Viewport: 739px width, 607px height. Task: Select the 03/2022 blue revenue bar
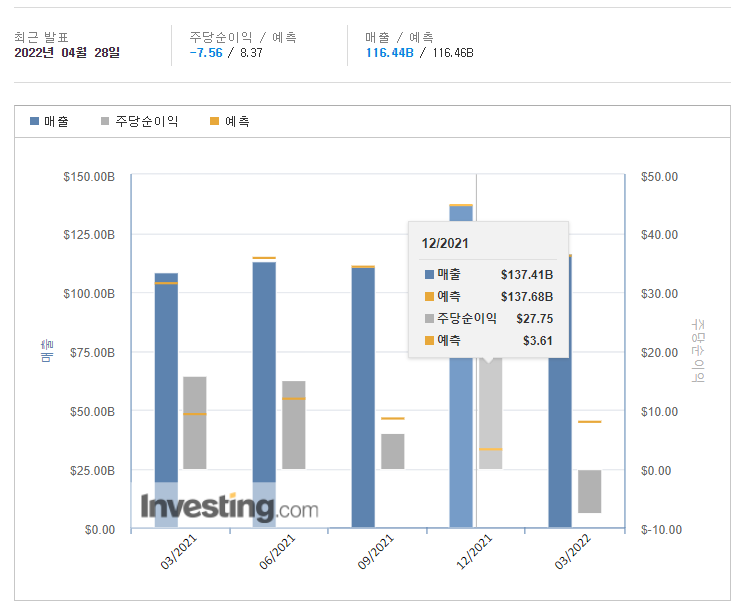point(560,441)
